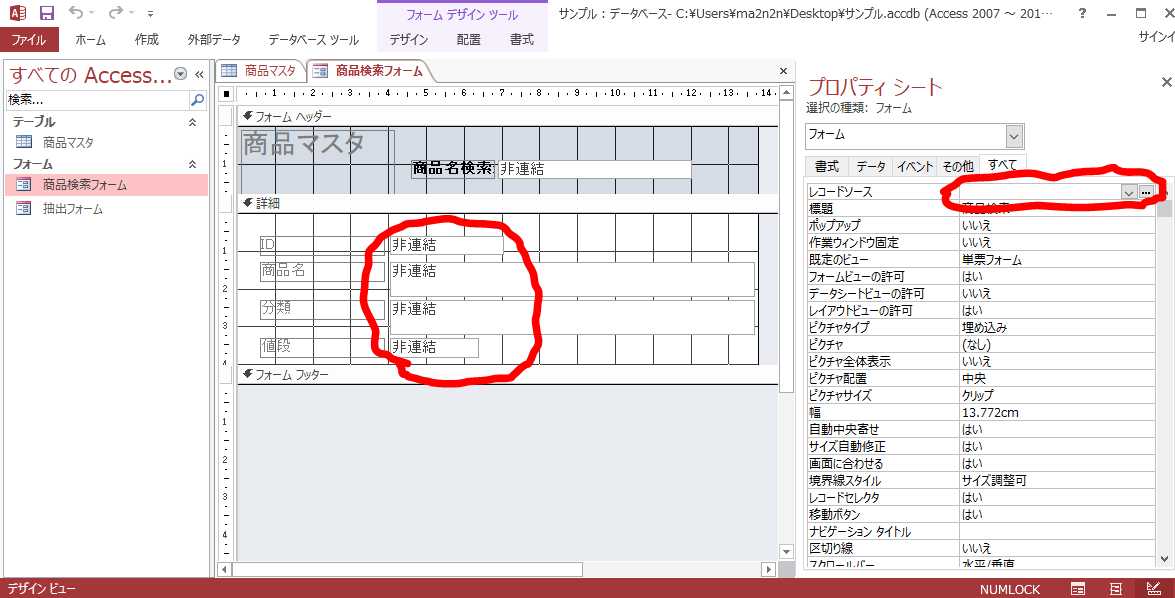Switch to 書式 tab in property sheet

point(827,166)
